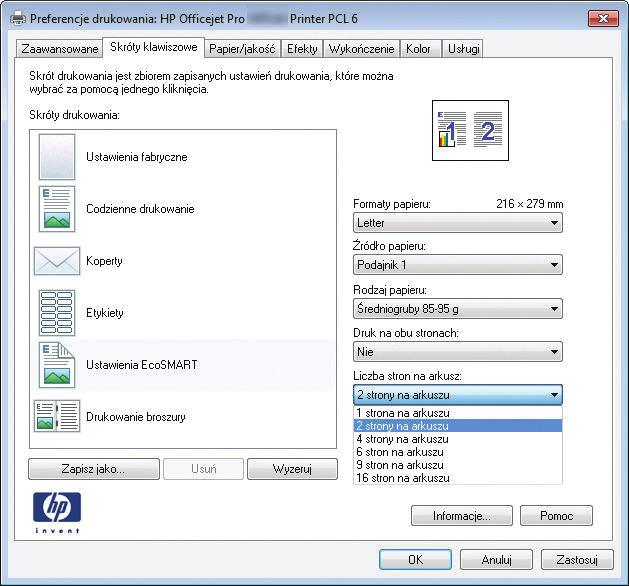Select the Ustawienia fabryczne text label
Screen dimensions: 629x586
coord(137,157)
